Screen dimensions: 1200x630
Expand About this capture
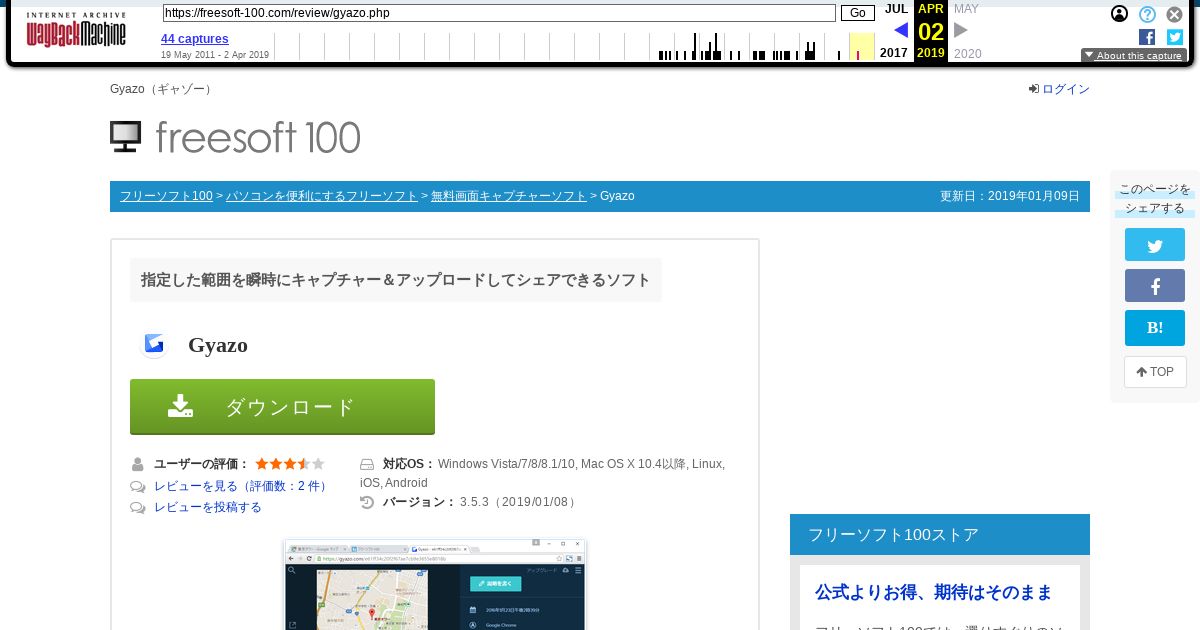[1133, 56]
